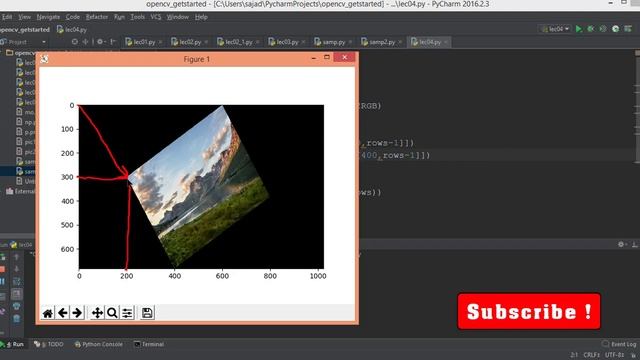Print the Run console output

click(16, 306)
